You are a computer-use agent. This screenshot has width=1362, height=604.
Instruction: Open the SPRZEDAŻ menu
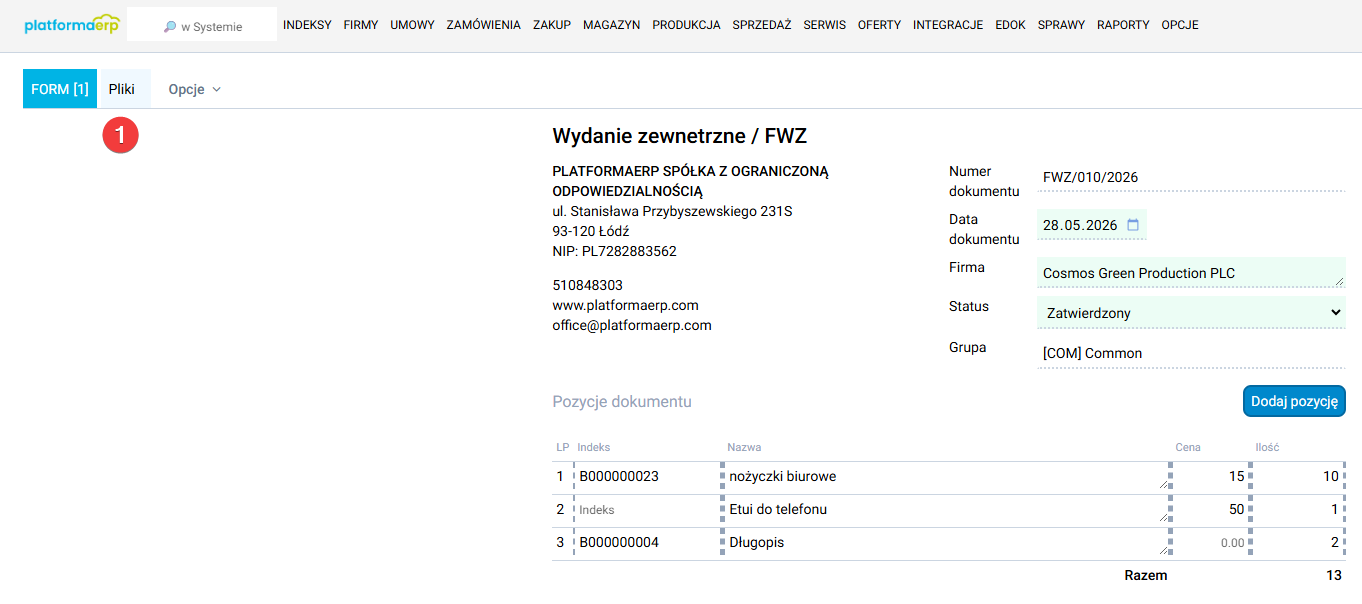click(762, 25)
